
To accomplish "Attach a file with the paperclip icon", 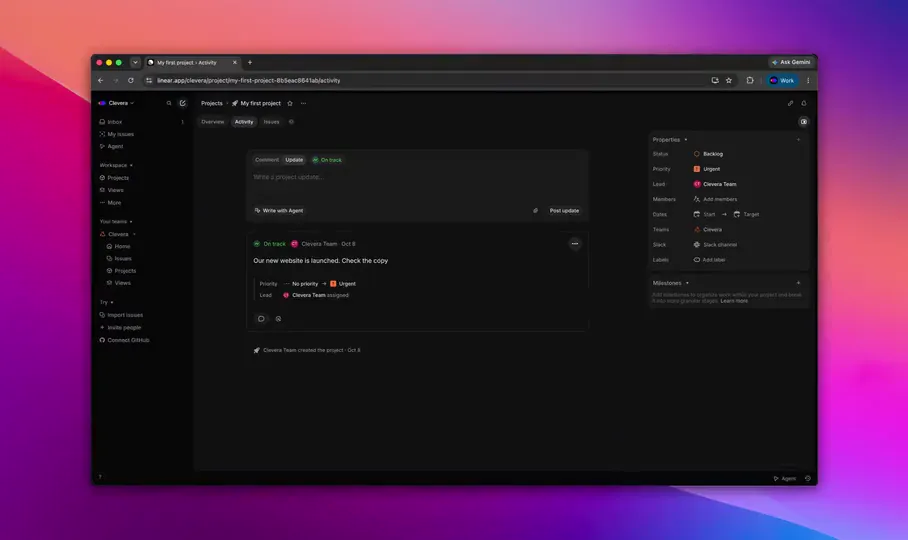I will 535,211.
